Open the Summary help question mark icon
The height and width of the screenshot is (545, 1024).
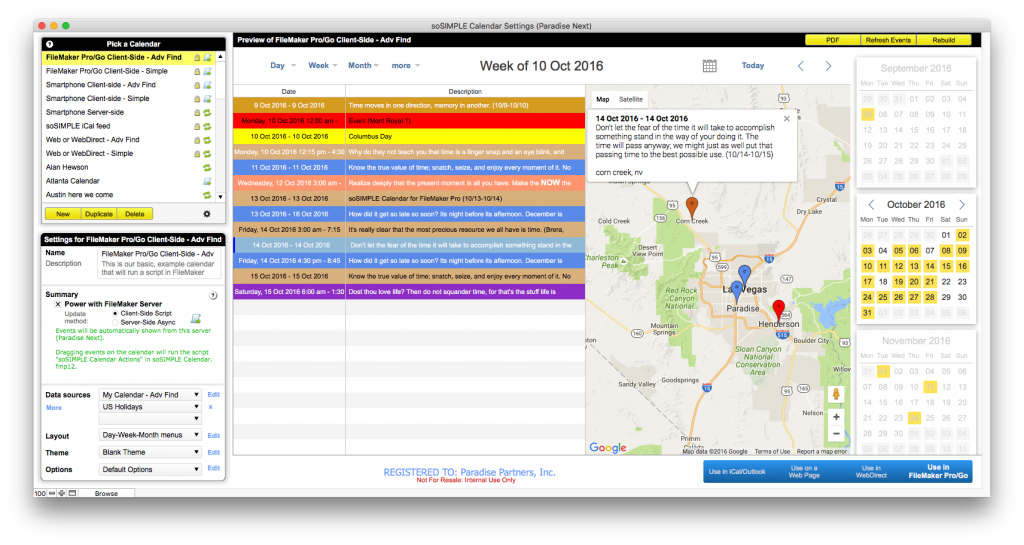pos(213,295)
